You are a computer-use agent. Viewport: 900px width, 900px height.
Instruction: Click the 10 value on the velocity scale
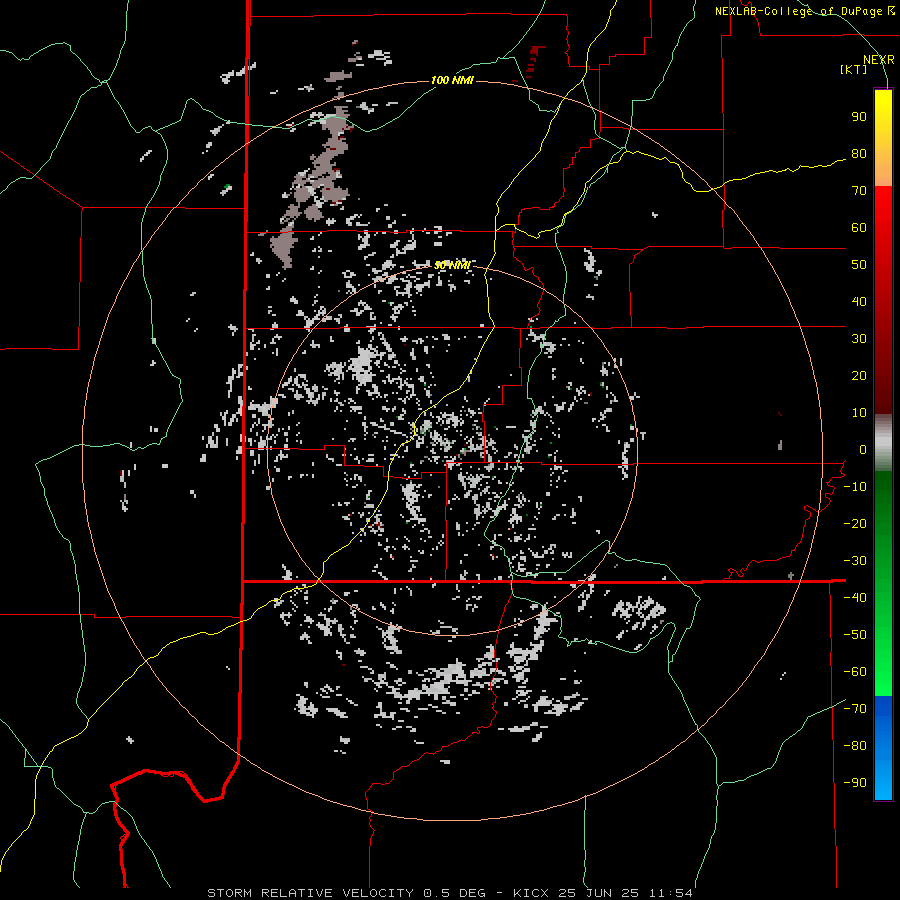click(x=859, y=413)
